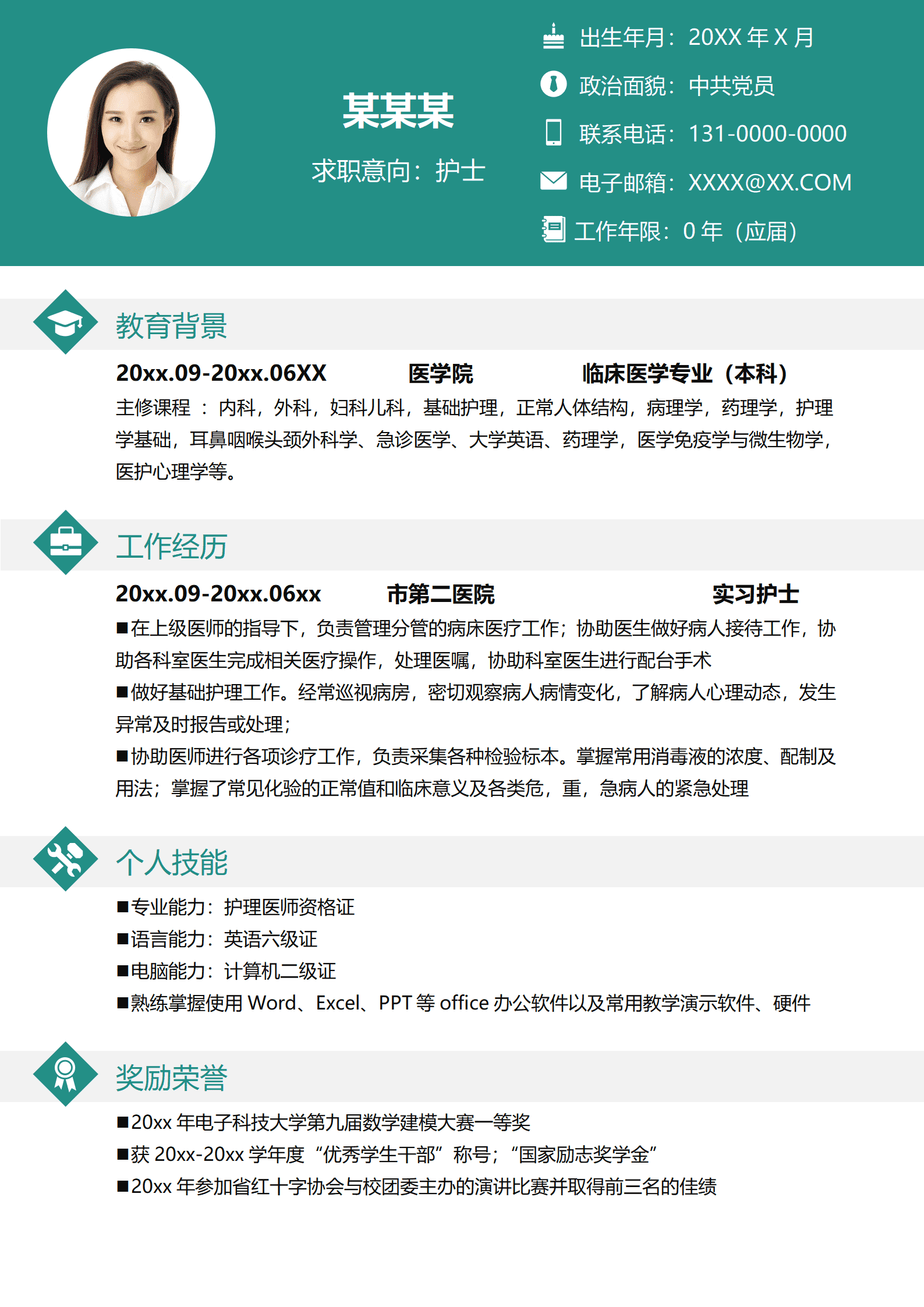
Task: Click the line 异常及时报告或处理
Action: (x=203, y=724)
